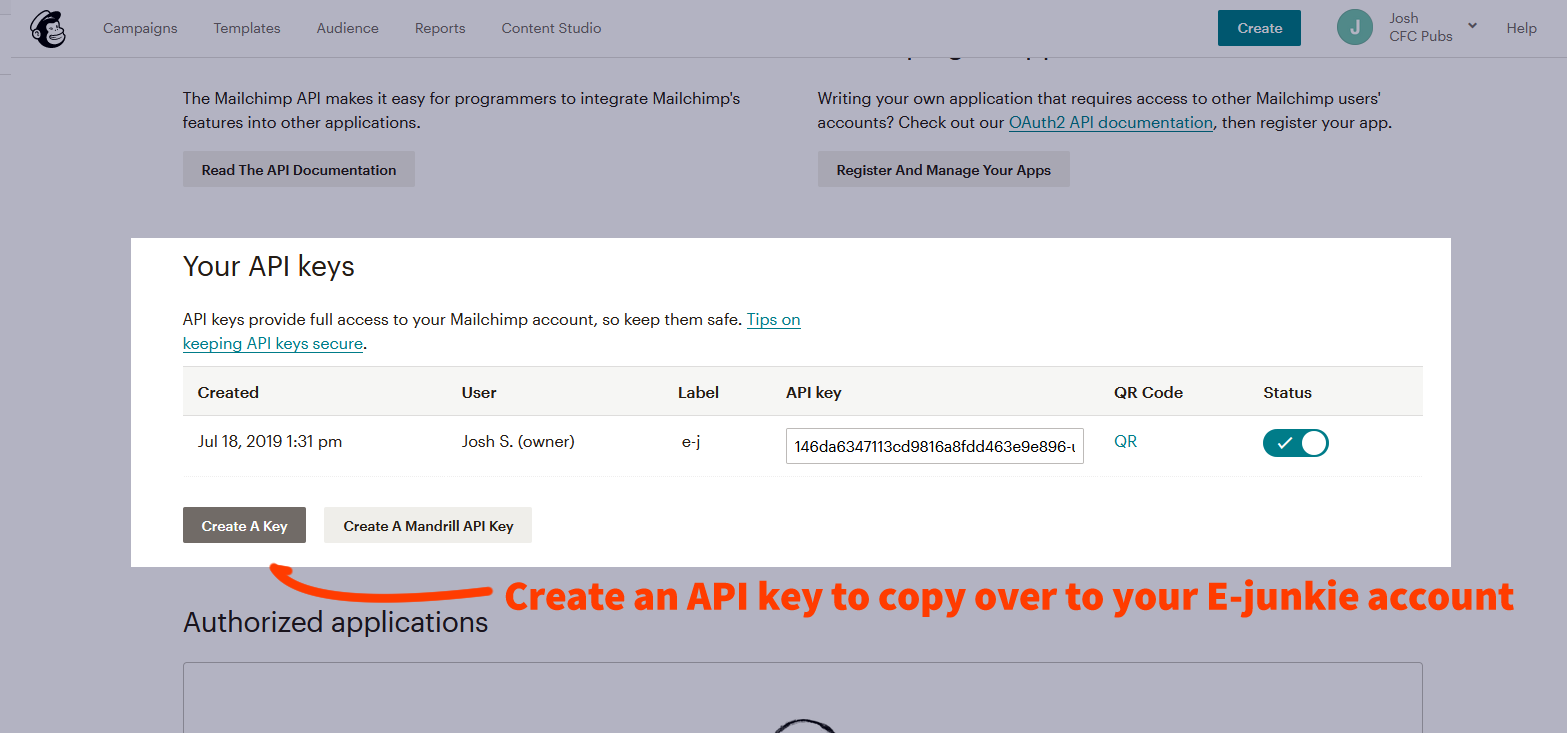Click Register And Manage Your Apps
The image size is (1567, 733).
(943, 170)
